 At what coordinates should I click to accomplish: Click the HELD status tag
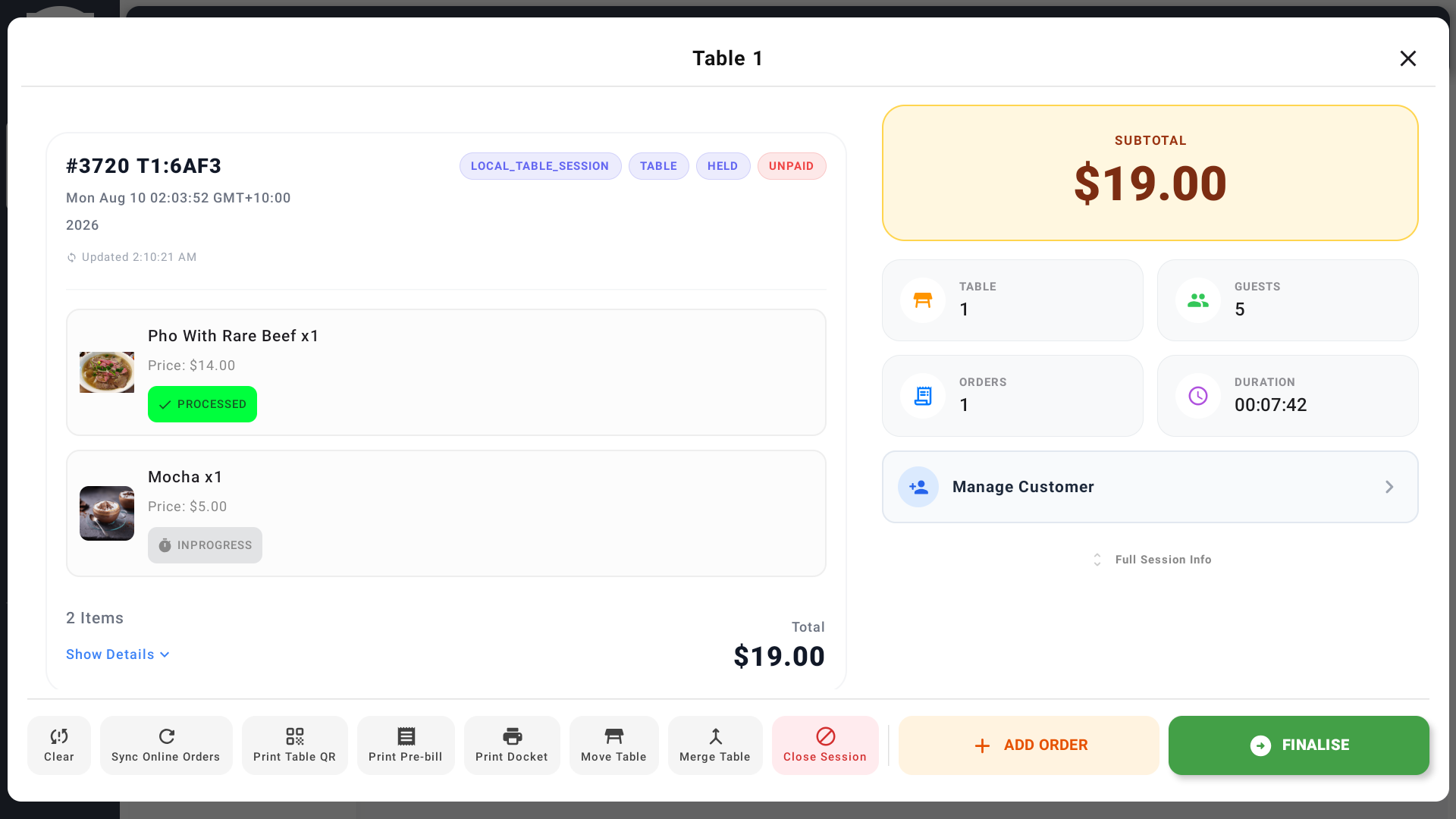point(723,166)
